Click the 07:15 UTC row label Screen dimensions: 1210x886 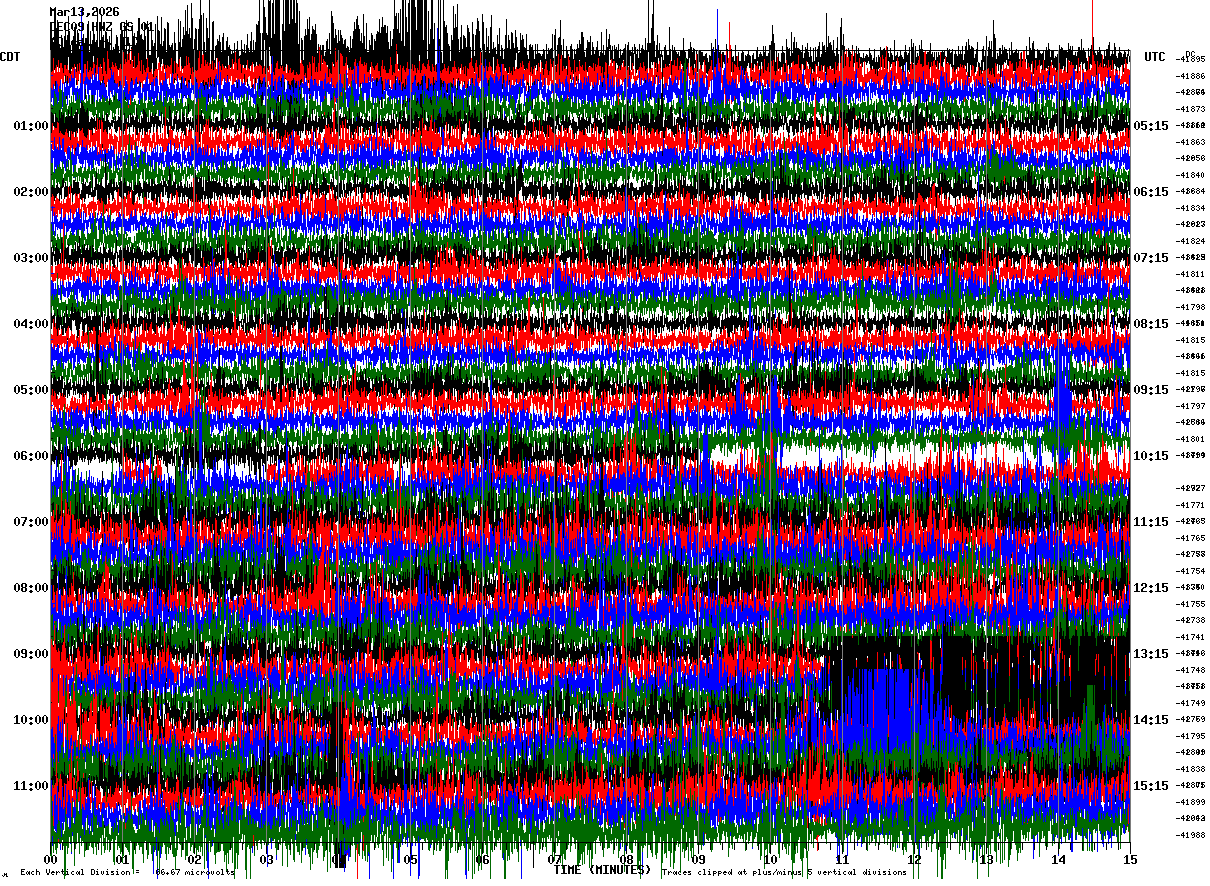tap(1151, 258)
